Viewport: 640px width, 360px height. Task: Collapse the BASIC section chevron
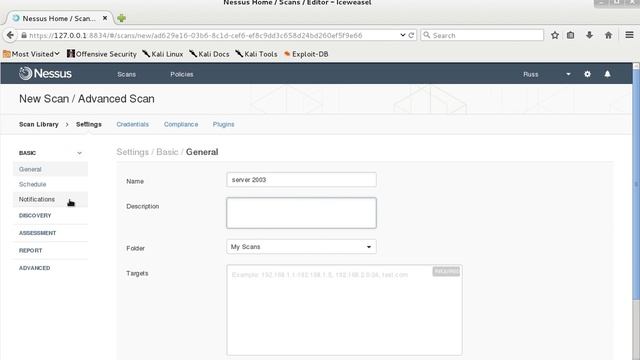79,153
